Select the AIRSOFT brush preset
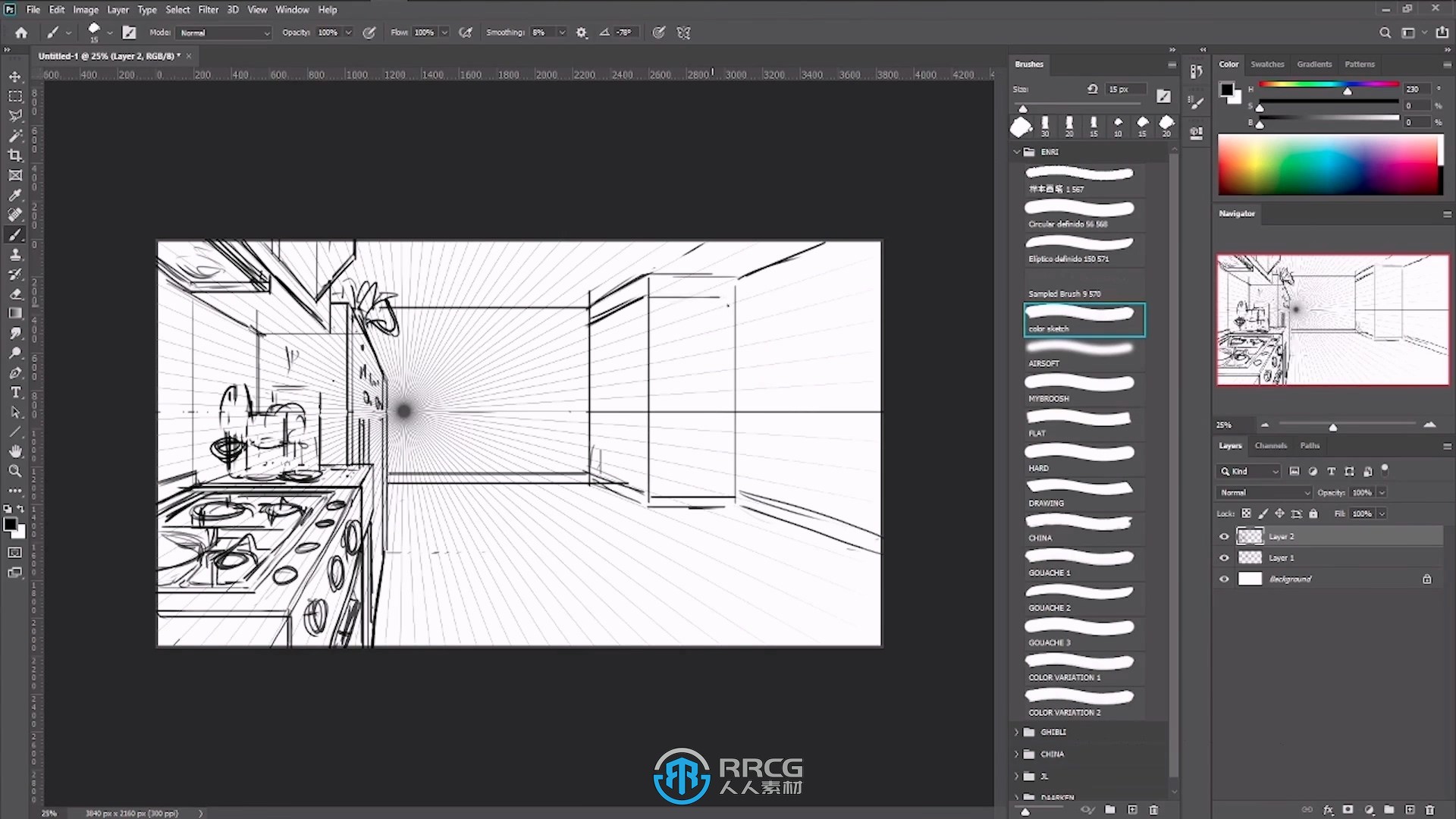 (1084, 354)
